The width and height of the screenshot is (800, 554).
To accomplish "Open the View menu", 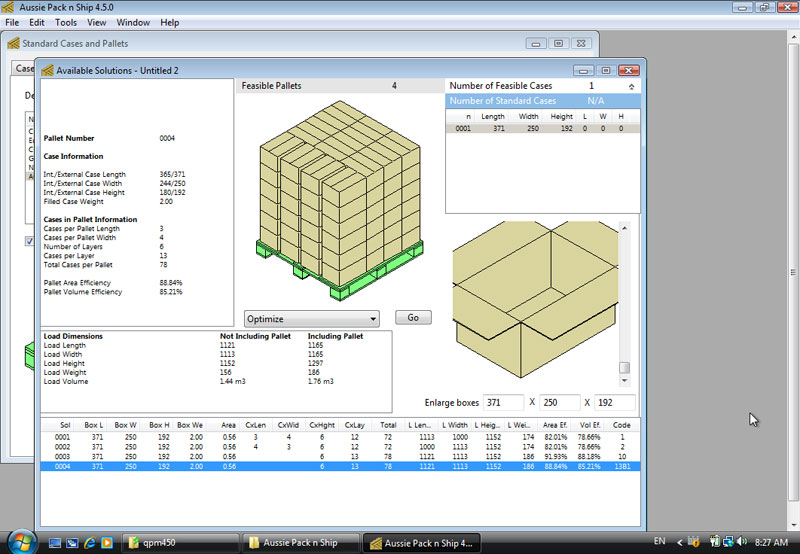I will (x=96, y=22).
